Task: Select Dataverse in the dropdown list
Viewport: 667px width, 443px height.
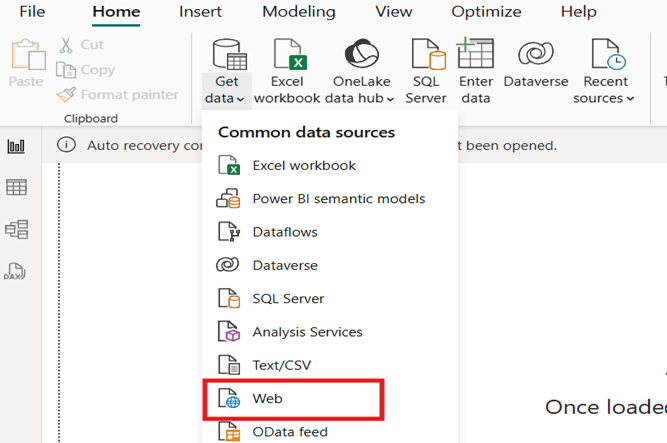Action: 330,265
